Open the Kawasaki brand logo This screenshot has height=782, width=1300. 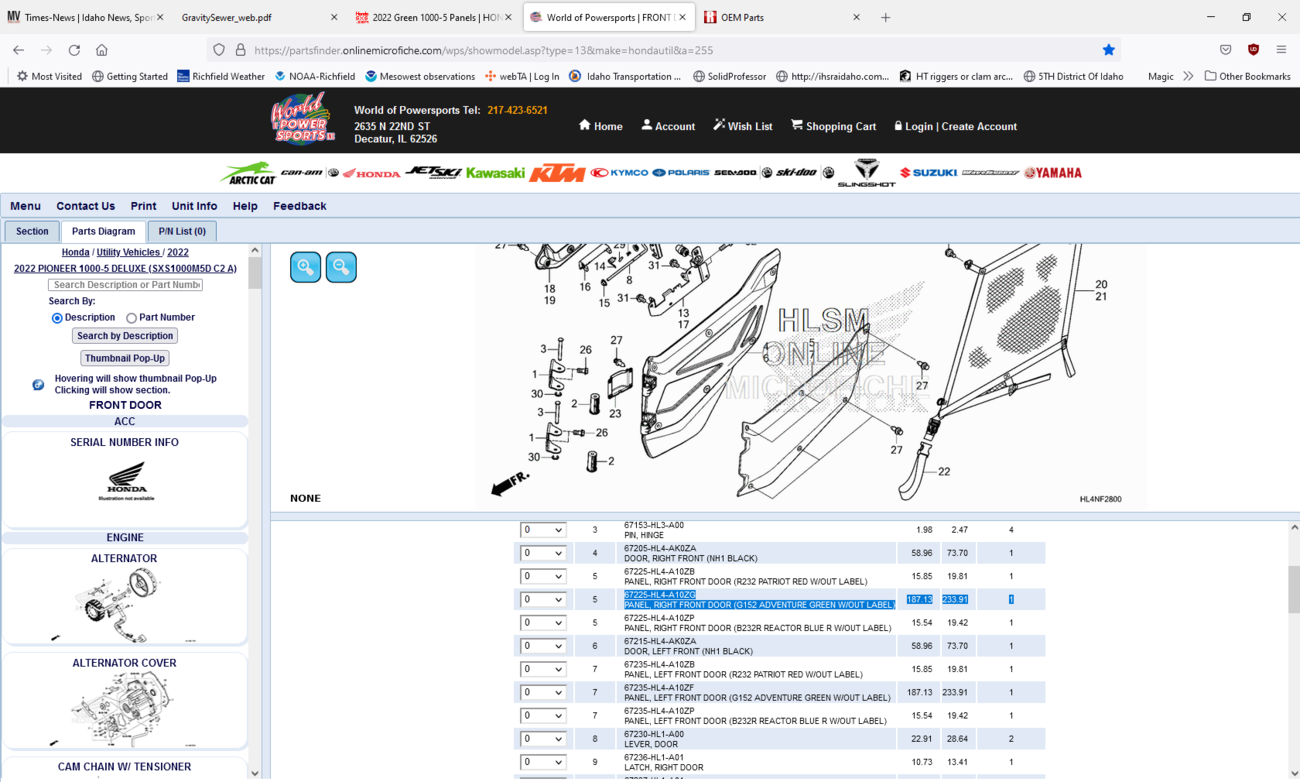495,173
